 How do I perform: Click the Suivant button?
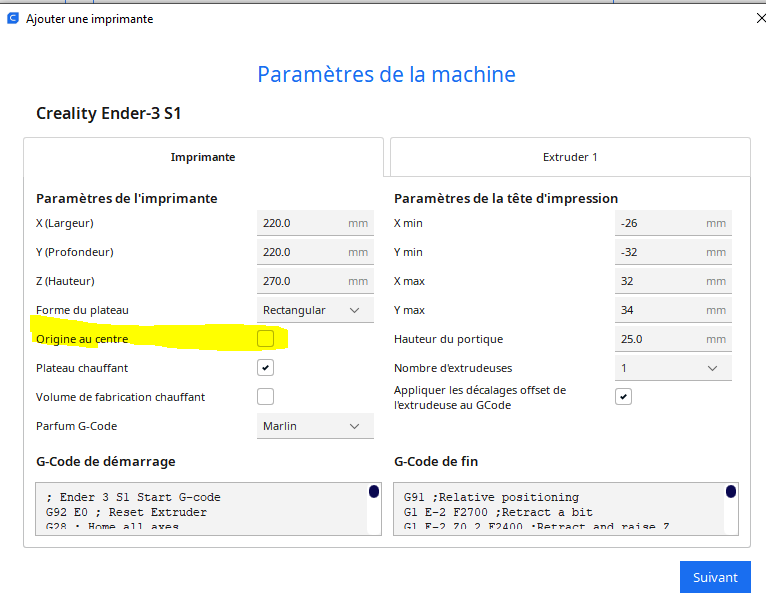coord(715,577)
